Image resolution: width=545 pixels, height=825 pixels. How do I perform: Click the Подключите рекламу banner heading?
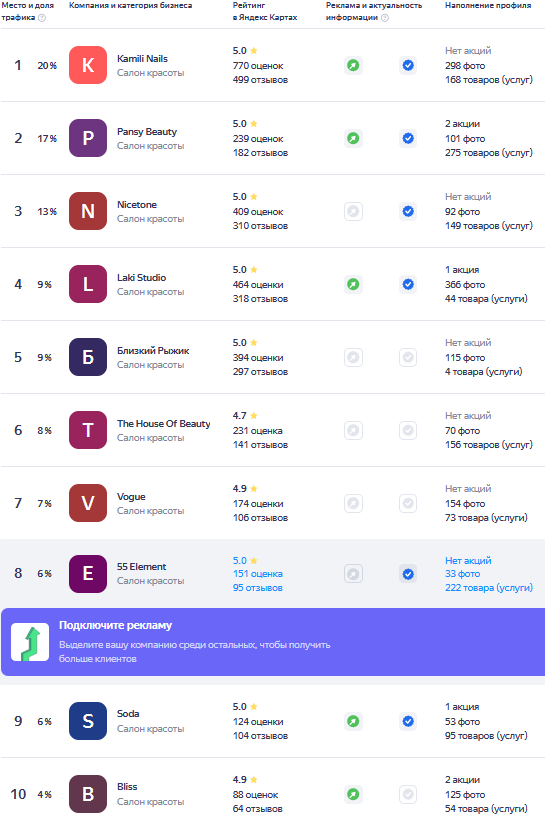[115, 626]
